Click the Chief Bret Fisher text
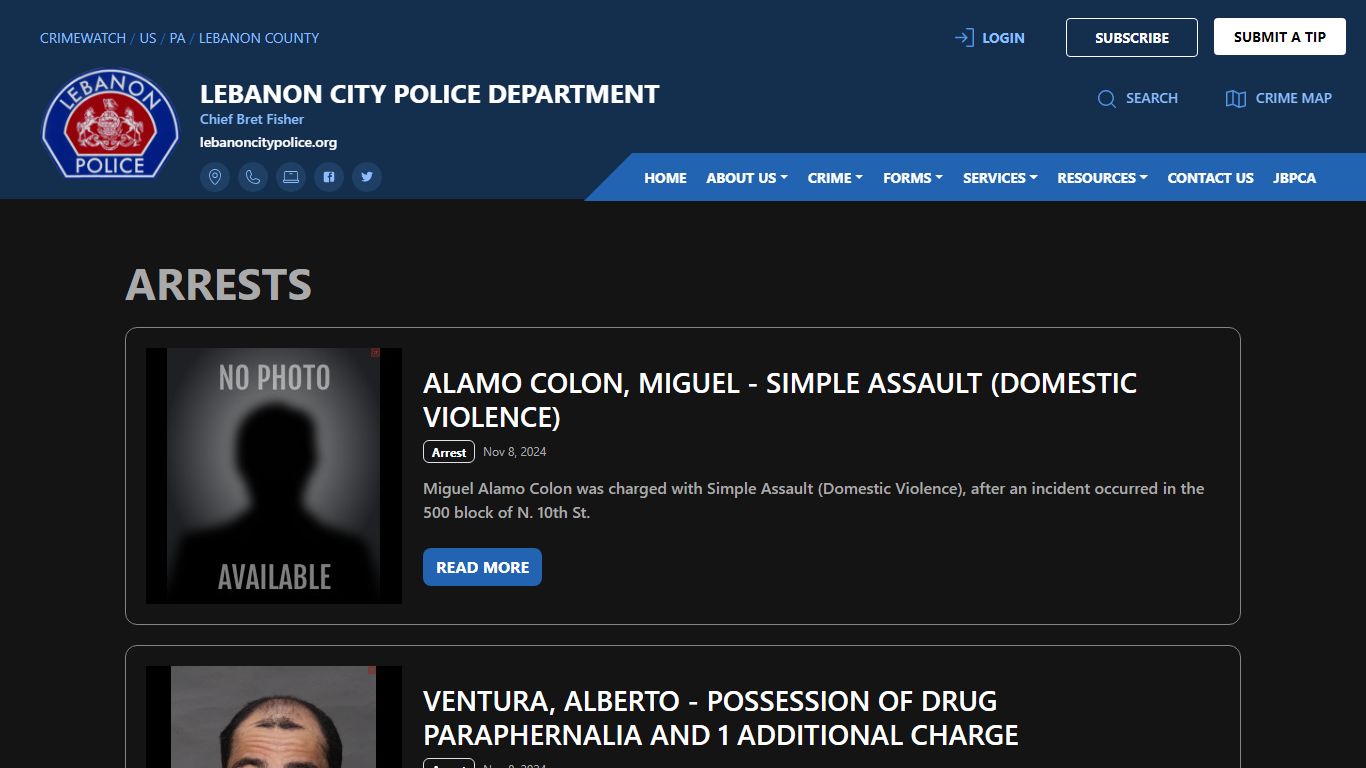Image resolution: width=1366 pixels, height=768 pixels. pos(252,119)
